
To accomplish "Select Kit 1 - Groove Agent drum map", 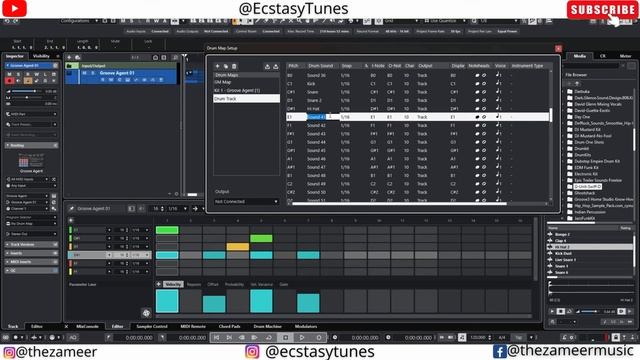I will pos(246,90).
